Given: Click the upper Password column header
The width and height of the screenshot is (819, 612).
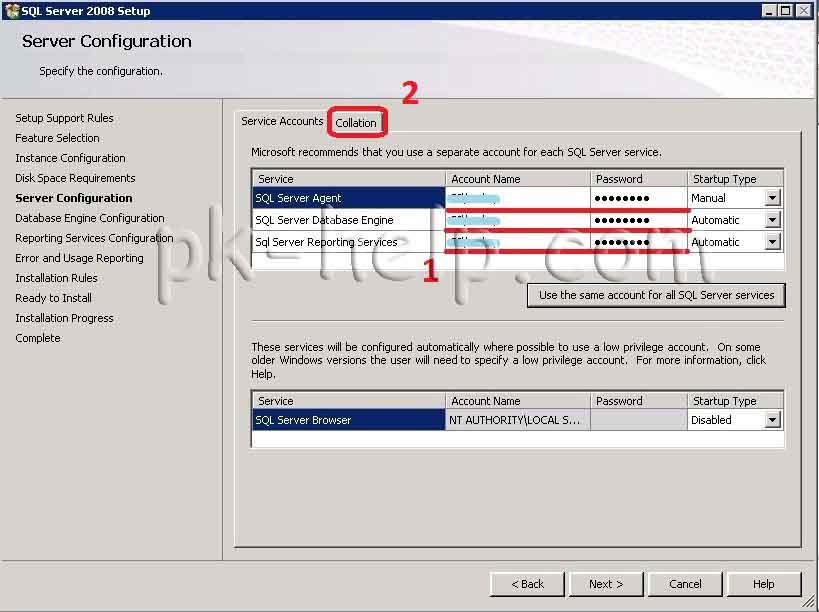Looking at the screenshot, I should [x=639, y=179].
